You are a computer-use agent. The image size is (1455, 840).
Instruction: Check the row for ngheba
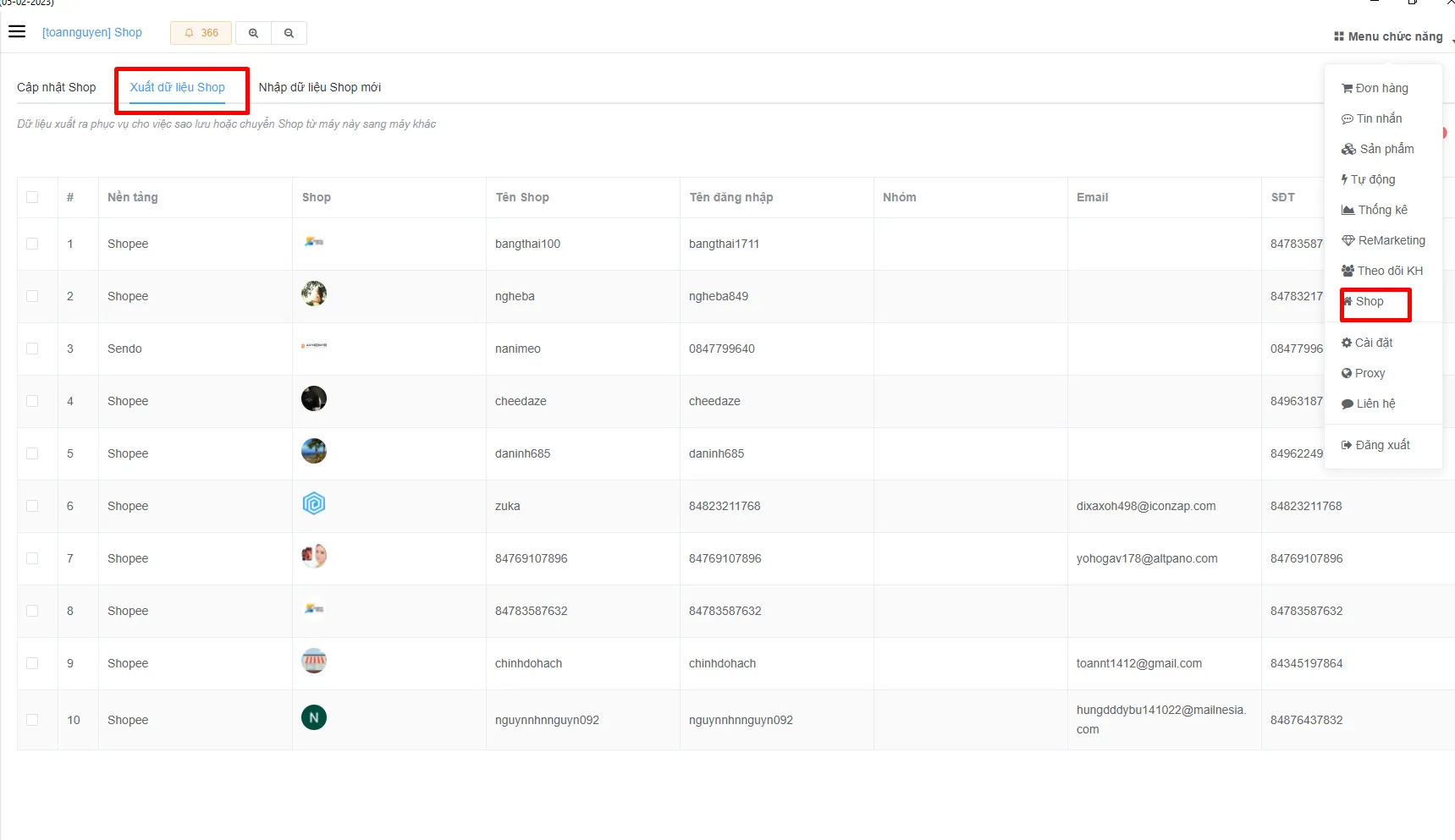pyautogui.click(x=32, y=296)
